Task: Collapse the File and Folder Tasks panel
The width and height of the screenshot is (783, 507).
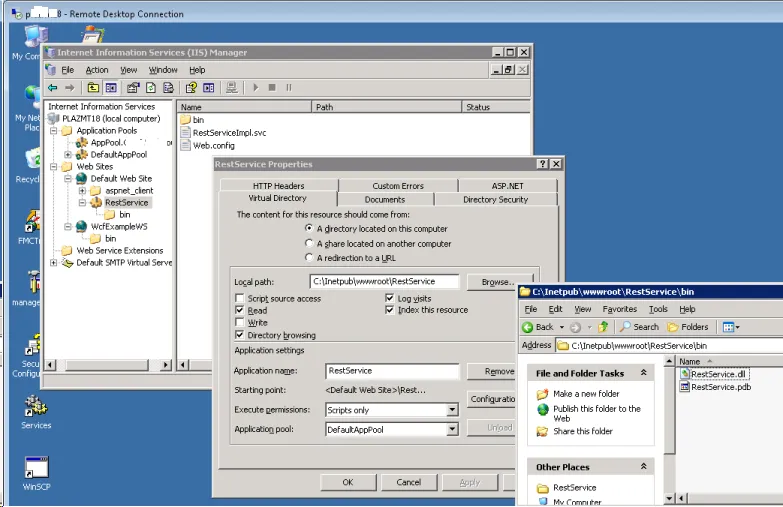Action: (644, 373)
